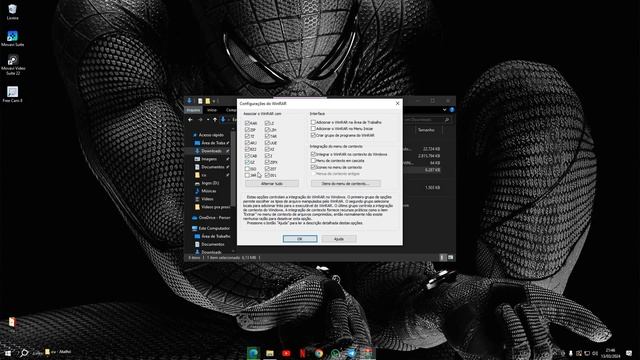The image size is (640, 360).
Task: Go forward in the Explorer window
Action: point(200,120)
